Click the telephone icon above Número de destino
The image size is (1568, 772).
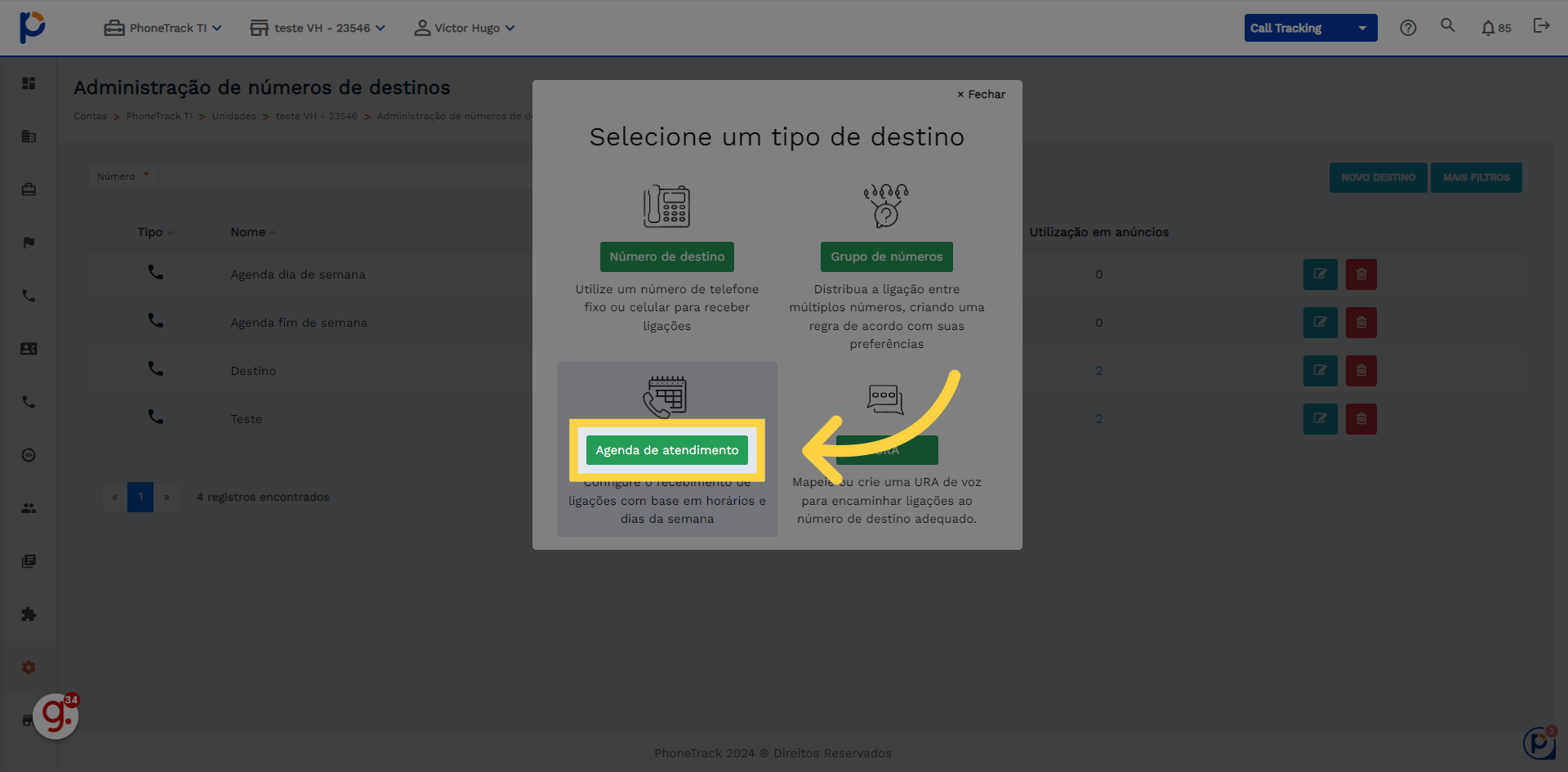(x=666, y=206)
